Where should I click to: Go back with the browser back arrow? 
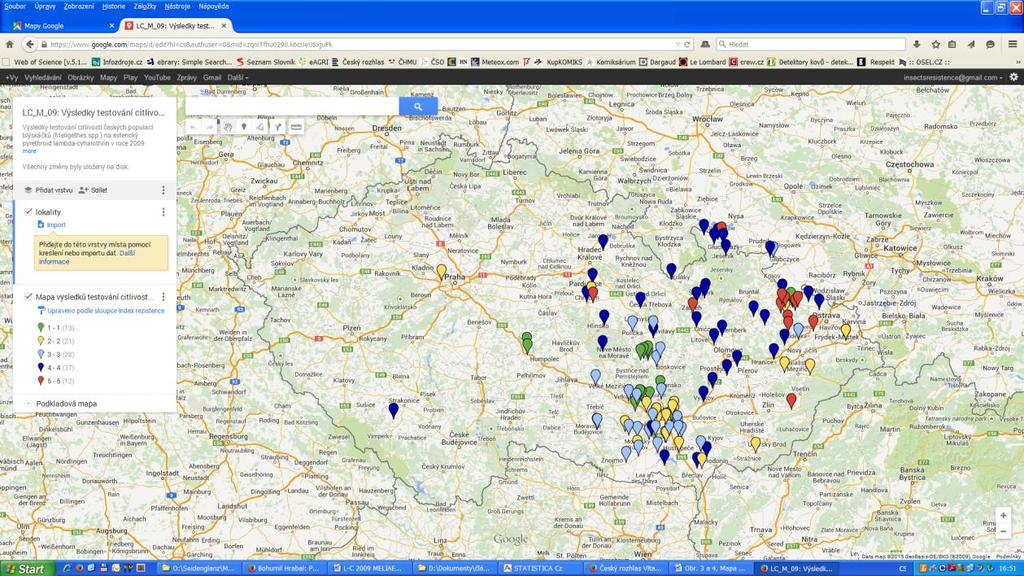pyautogui.click(x=29, y=44)
